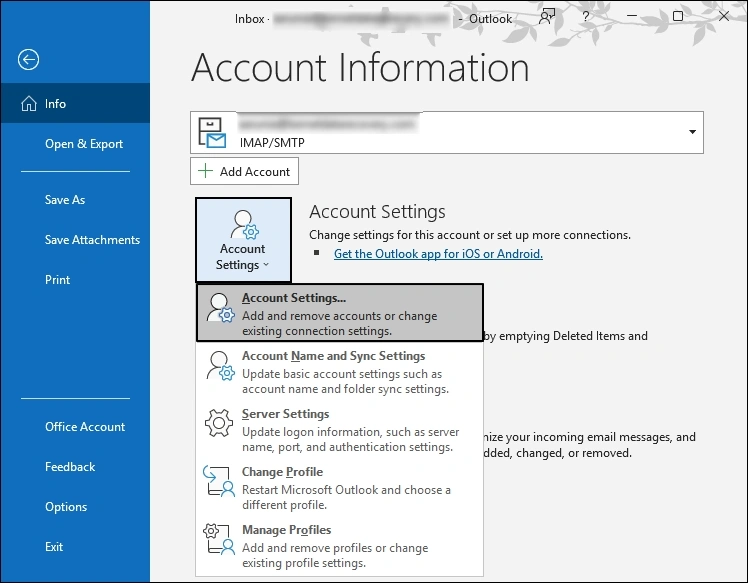Click the IMAP/SMTP label text
The height and width of the screenshot is (583, 748).
272,143
